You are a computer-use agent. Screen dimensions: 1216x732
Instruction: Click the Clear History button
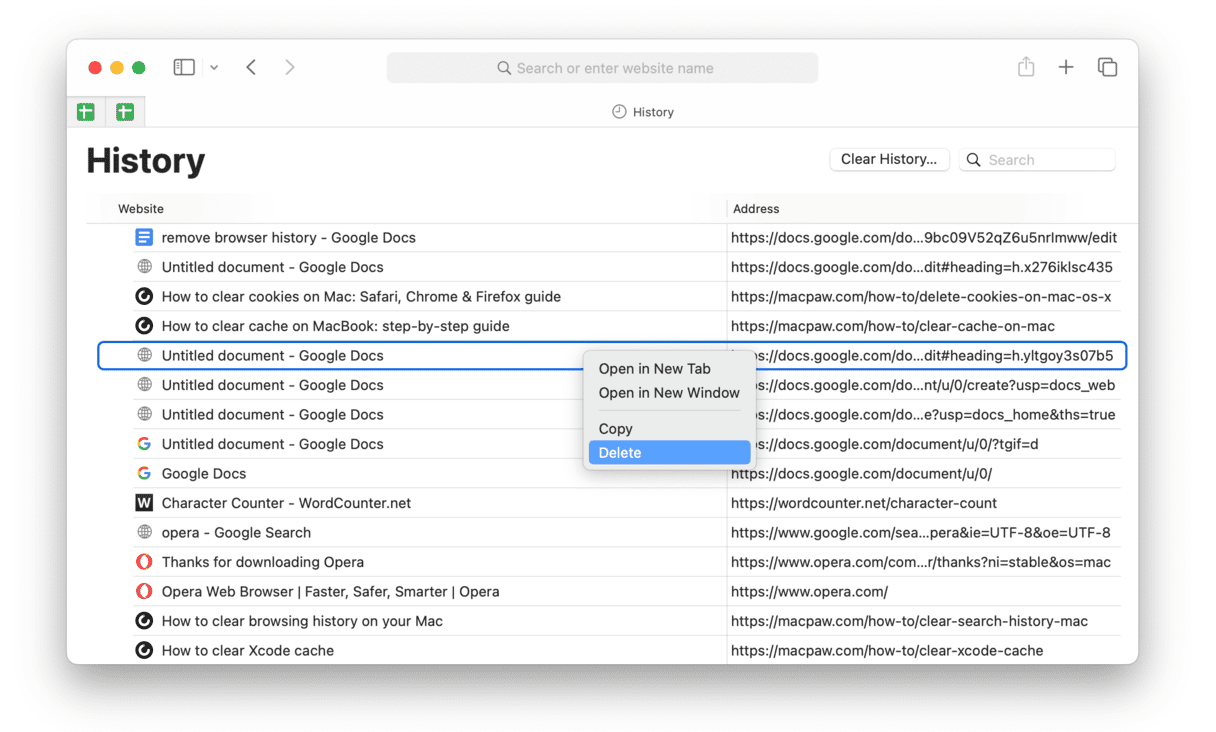pos(888,159)
